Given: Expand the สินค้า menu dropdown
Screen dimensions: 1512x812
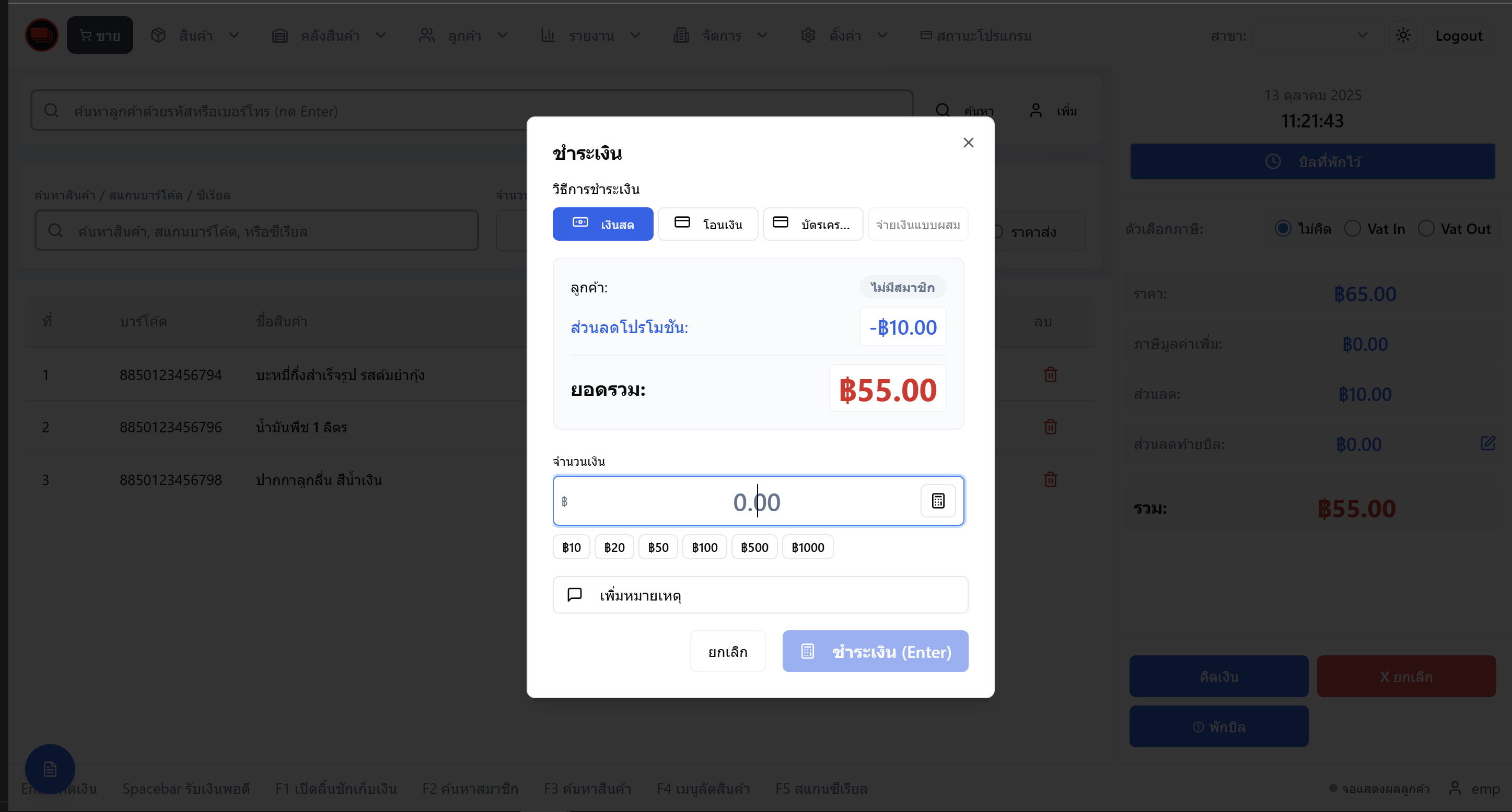Looking at the screenshot, I should [x=196, y=35].
